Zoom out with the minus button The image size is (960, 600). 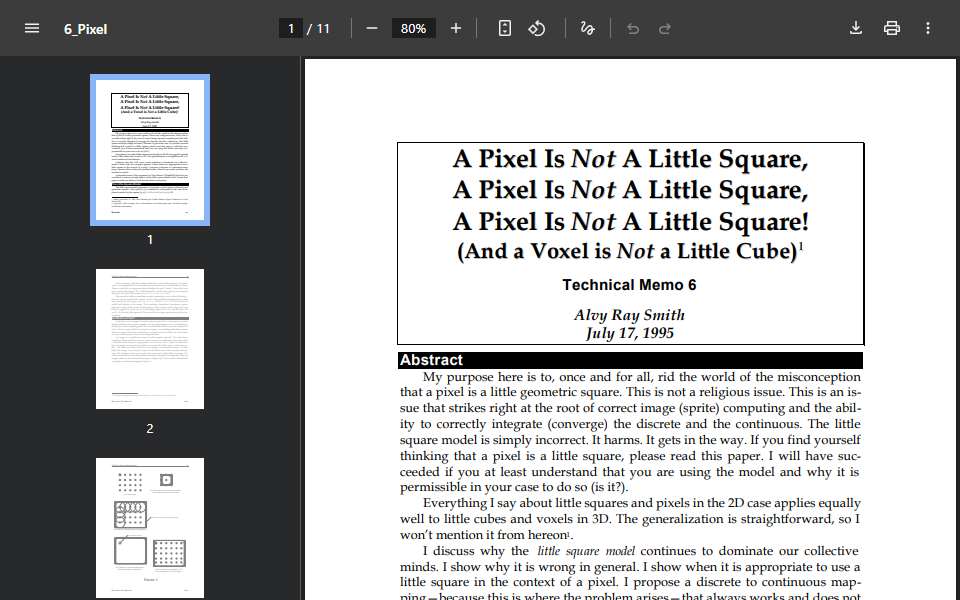(372, 28)
